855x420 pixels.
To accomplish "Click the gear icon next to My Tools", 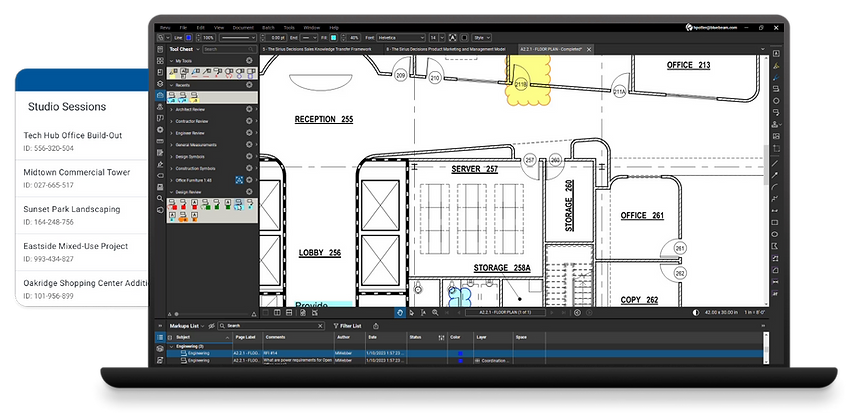I will click(250, 61).
